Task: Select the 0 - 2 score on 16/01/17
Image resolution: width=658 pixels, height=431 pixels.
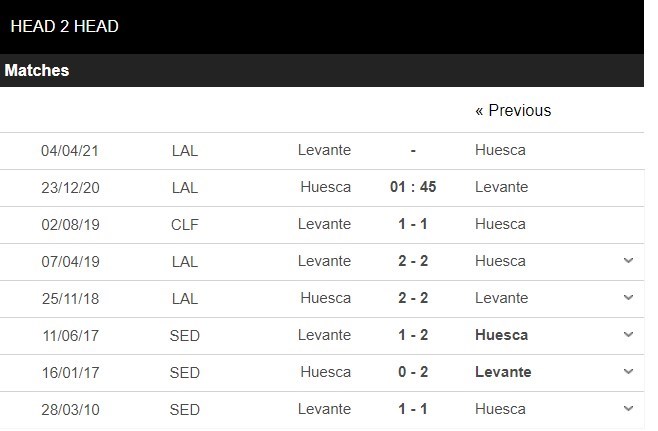Action: 413,372
